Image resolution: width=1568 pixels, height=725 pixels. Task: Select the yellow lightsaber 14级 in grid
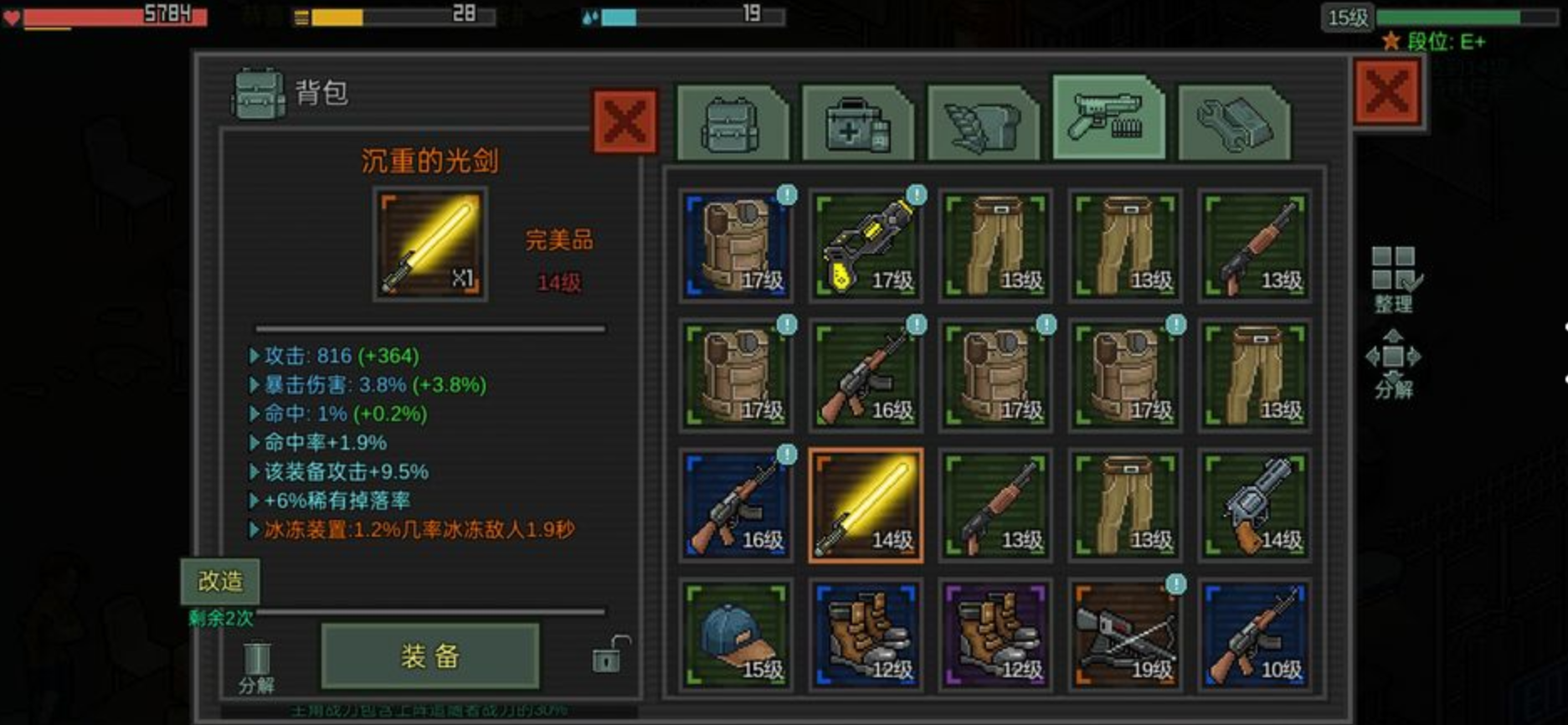point(866,504)
